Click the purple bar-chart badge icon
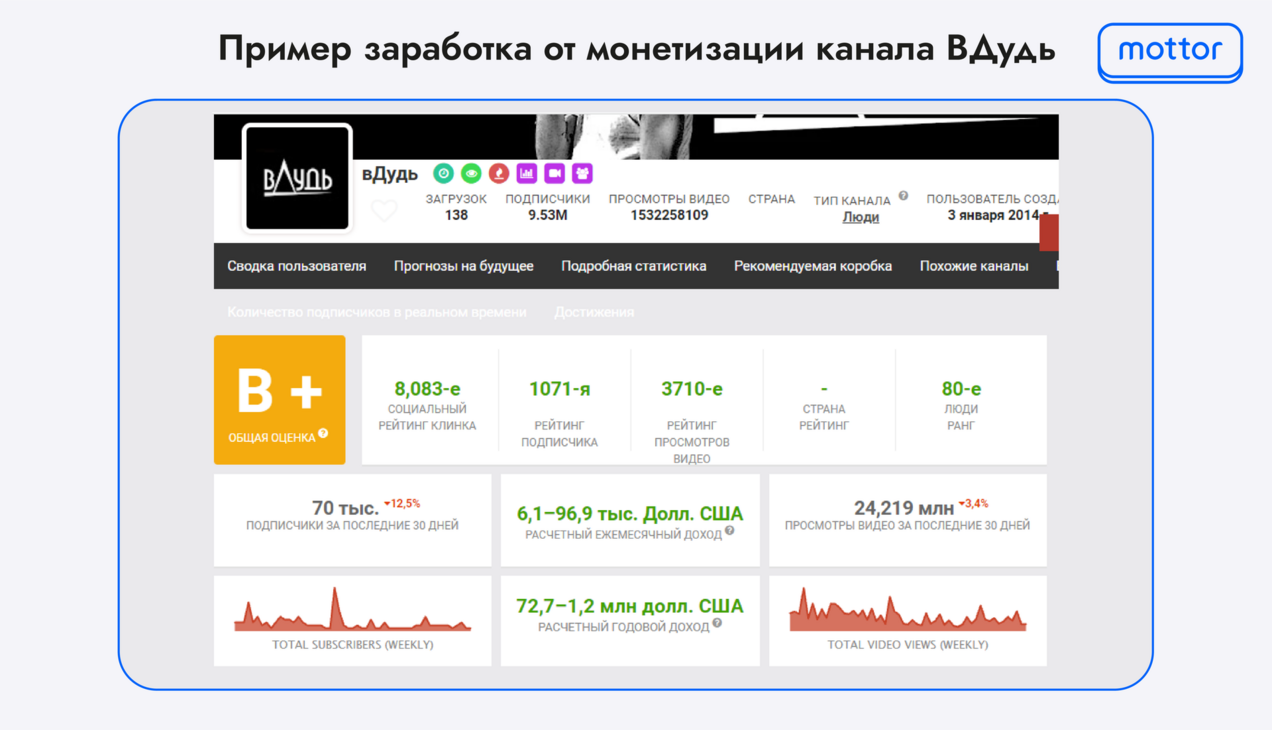 (526, 173)
